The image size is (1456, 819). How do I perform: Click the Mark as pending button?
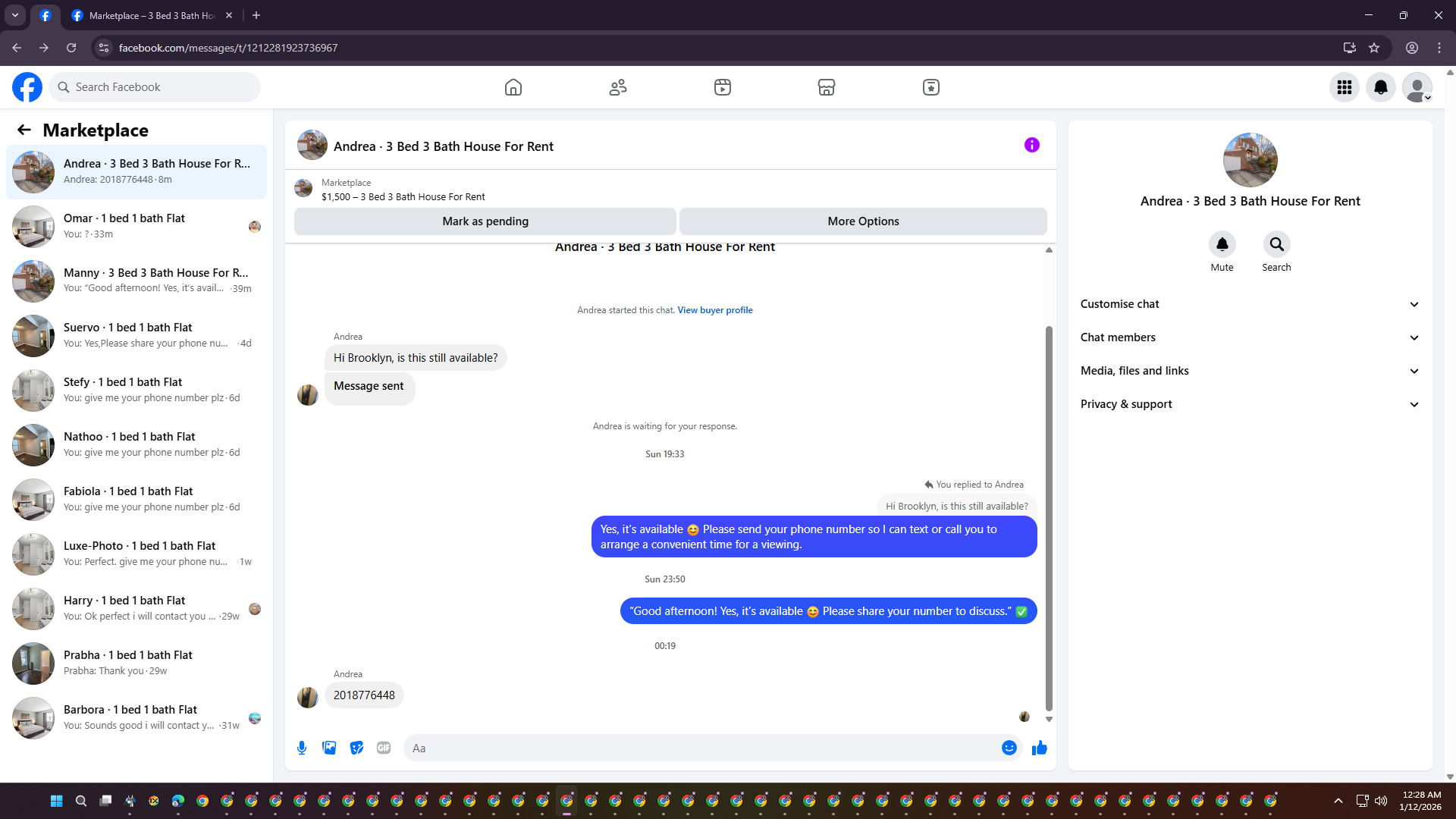pos(485,221)
